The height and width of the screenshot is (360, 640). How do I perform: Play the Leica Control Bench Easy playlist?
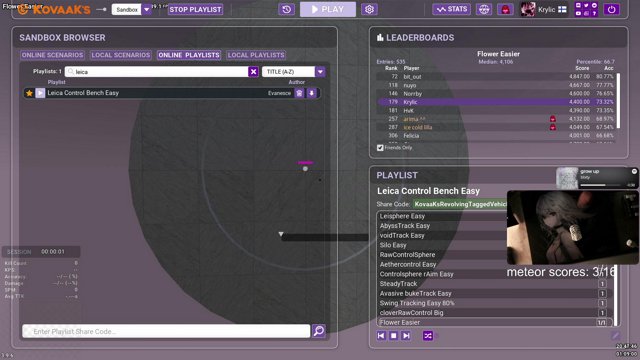coord(40,93)
